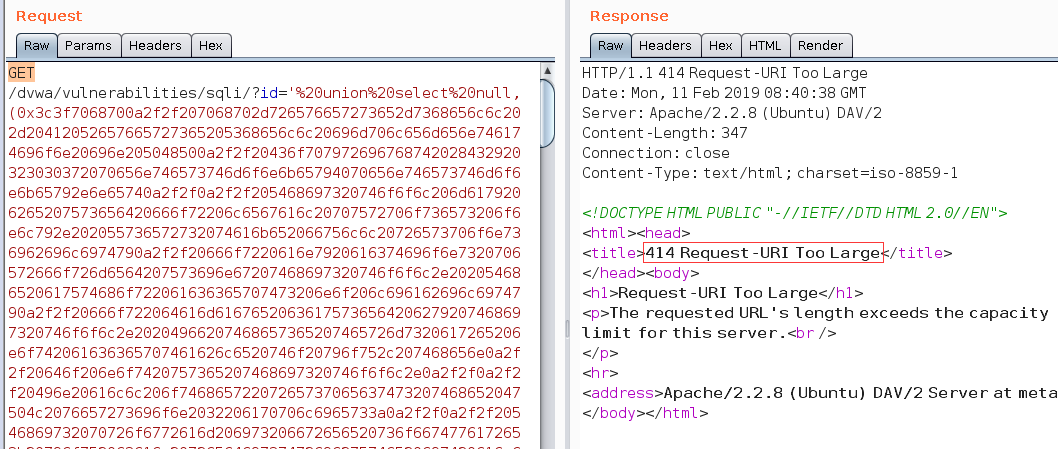
Task: Click the closing </body></html> line
Action: point(645,413)
